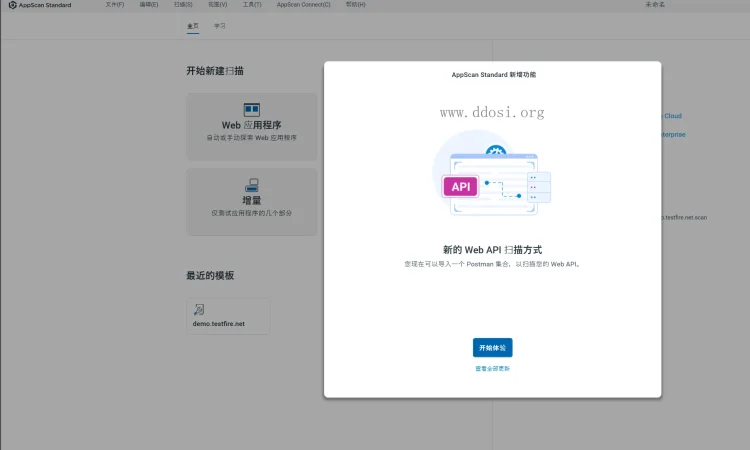Open the demo.testfire.net template name
This screenshot has width=750, height=450.
[x=219, y=324]
